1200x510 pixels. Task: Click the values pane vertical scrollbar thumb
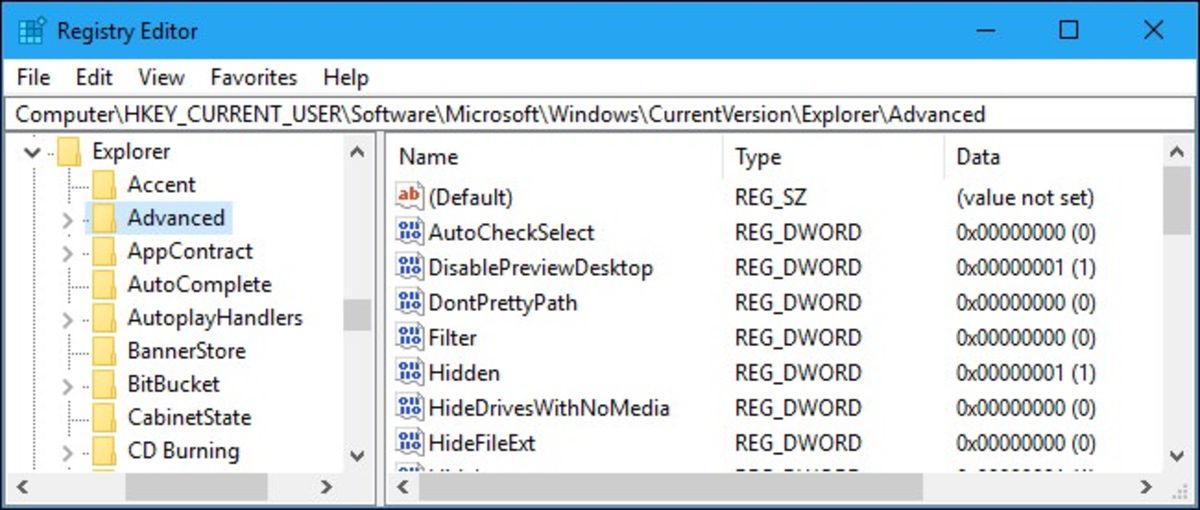click(1175, 200)
